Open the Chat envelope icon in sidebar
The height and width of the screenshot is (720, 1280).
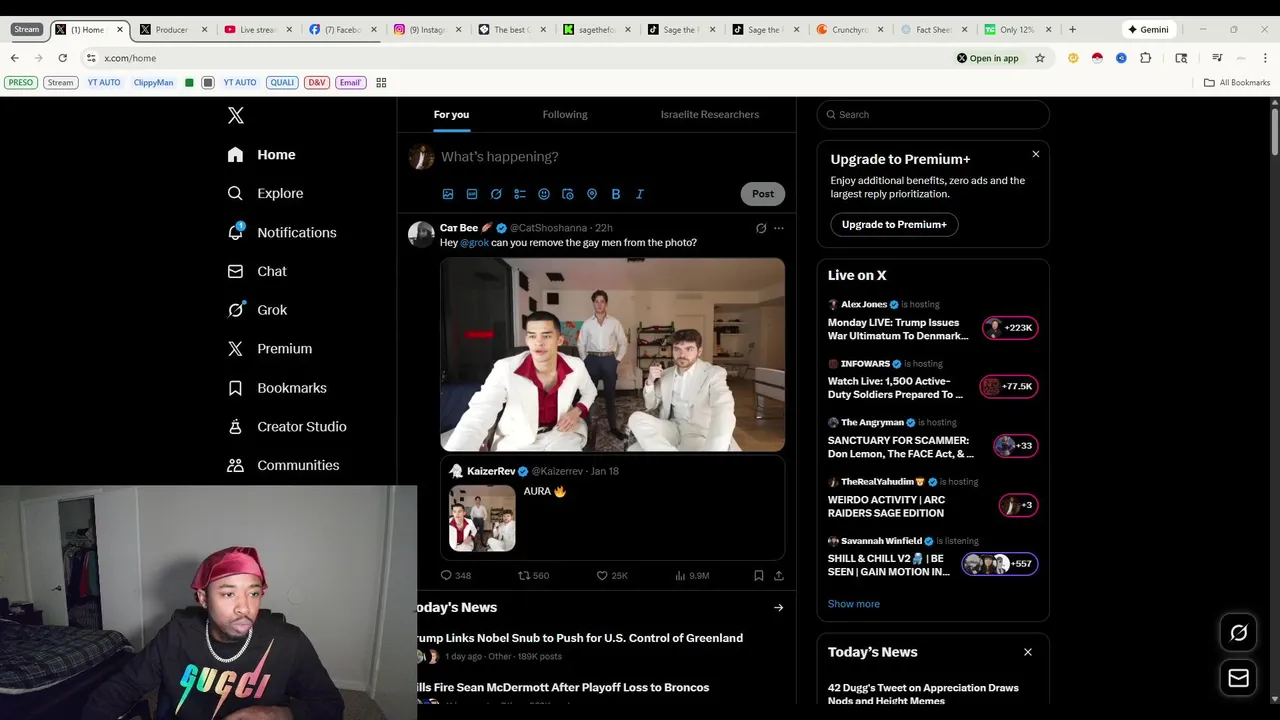(x=235, y=271)
